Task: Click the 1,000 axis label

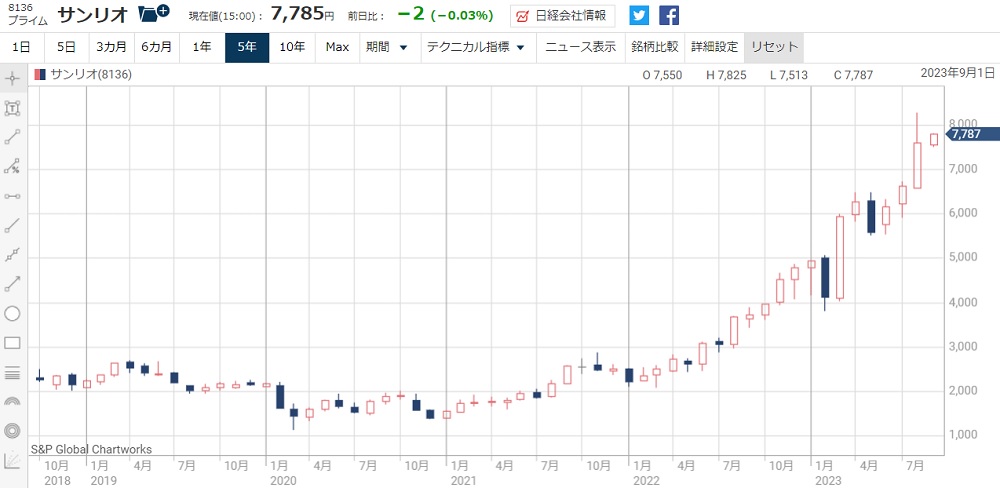Action: (x=964, y=434)
